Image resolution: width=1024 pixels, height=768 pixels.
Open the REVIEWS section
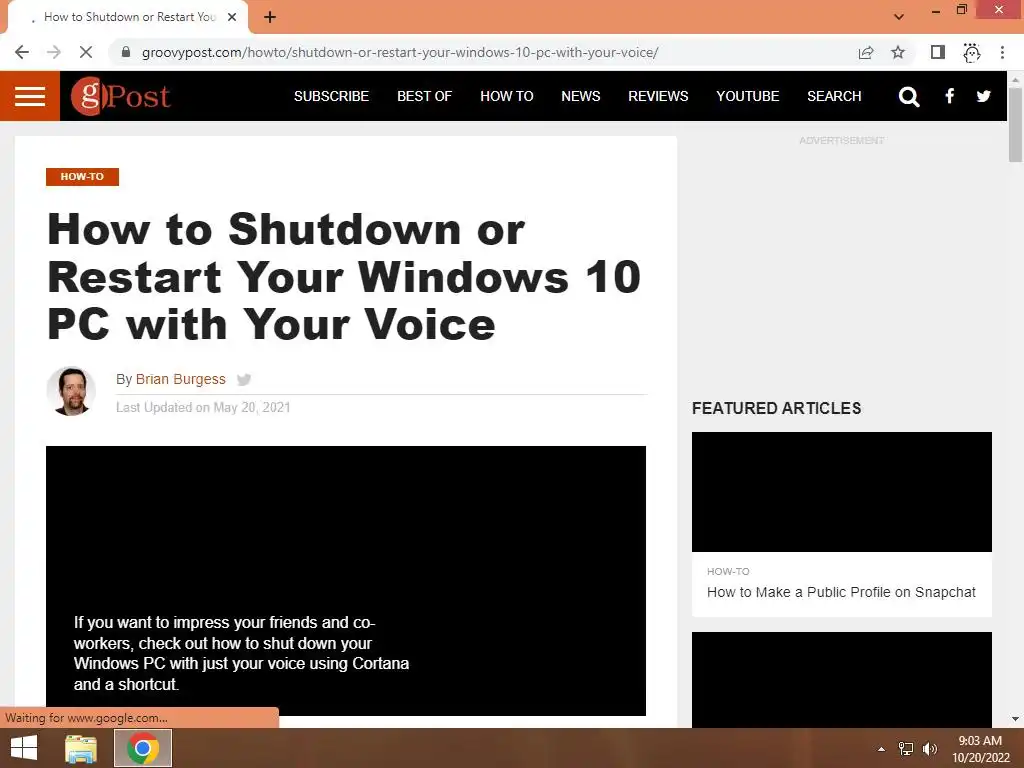pos(658,96)
